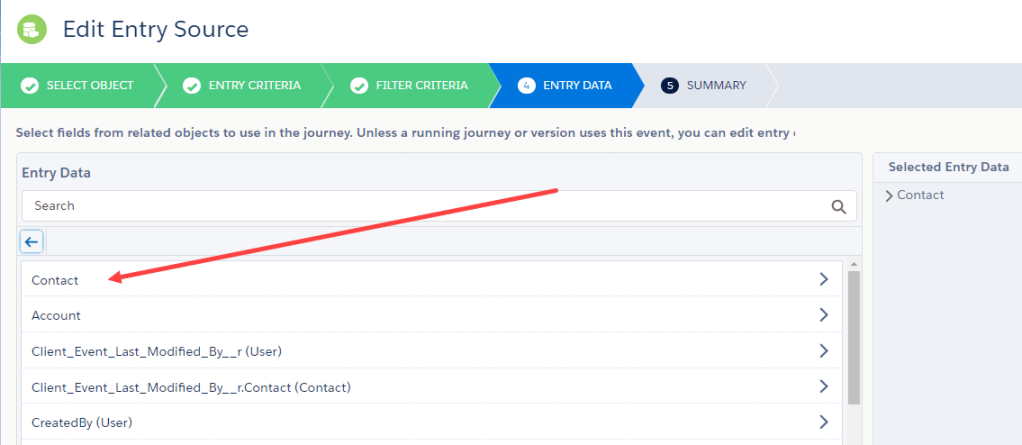The image size is (1022, 445).
Task: Click the Select Object step checkmark icon
Action: 30,86
